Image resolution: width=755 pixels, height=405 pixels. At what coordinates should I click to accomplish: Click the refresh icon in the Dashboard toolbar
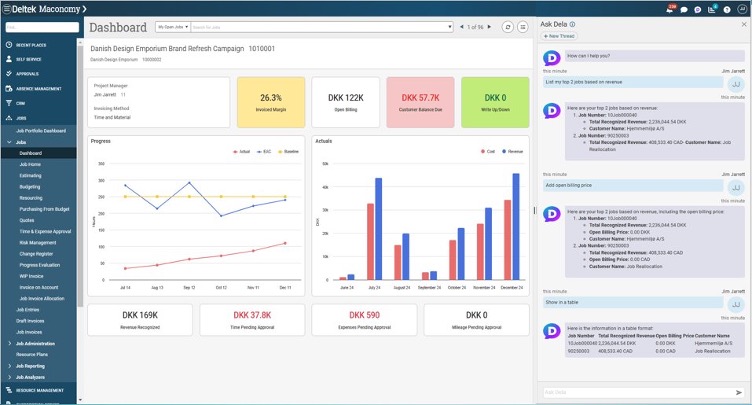(x=508, y=27)
